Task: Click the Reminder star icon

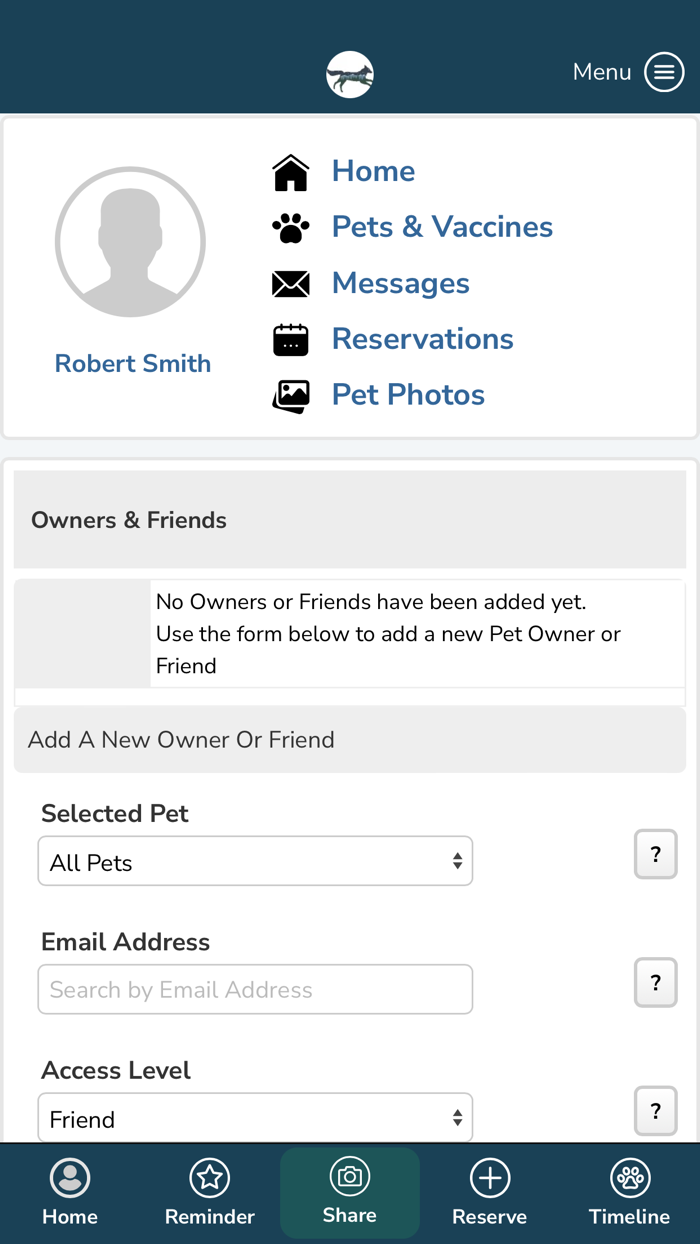Action: coord(209,1179)
